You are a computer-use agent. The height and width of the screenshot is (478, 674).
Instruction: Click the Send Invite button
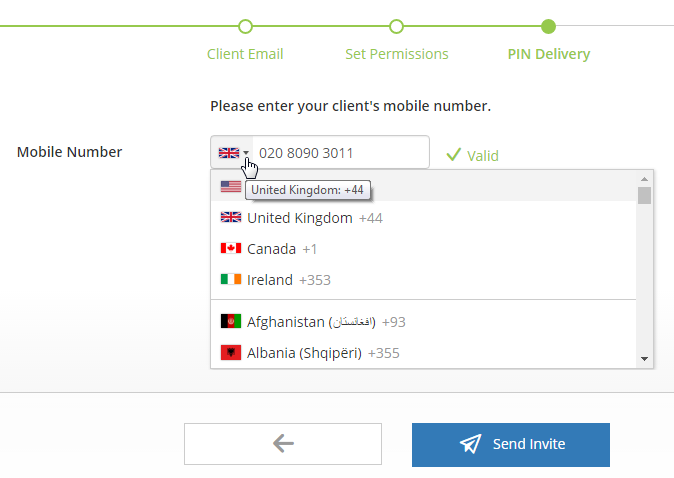[x=511, y=444]
